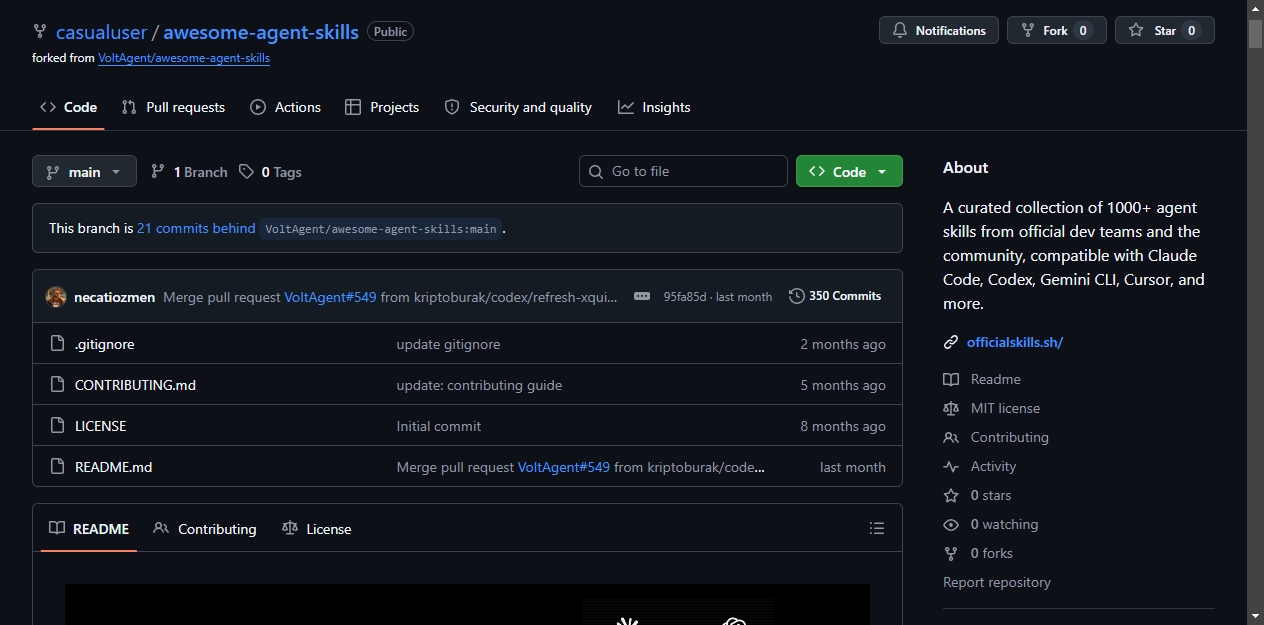Click the 'Initial commit' message
Viewport: 1264px width, 625px height.
point(439,426)
